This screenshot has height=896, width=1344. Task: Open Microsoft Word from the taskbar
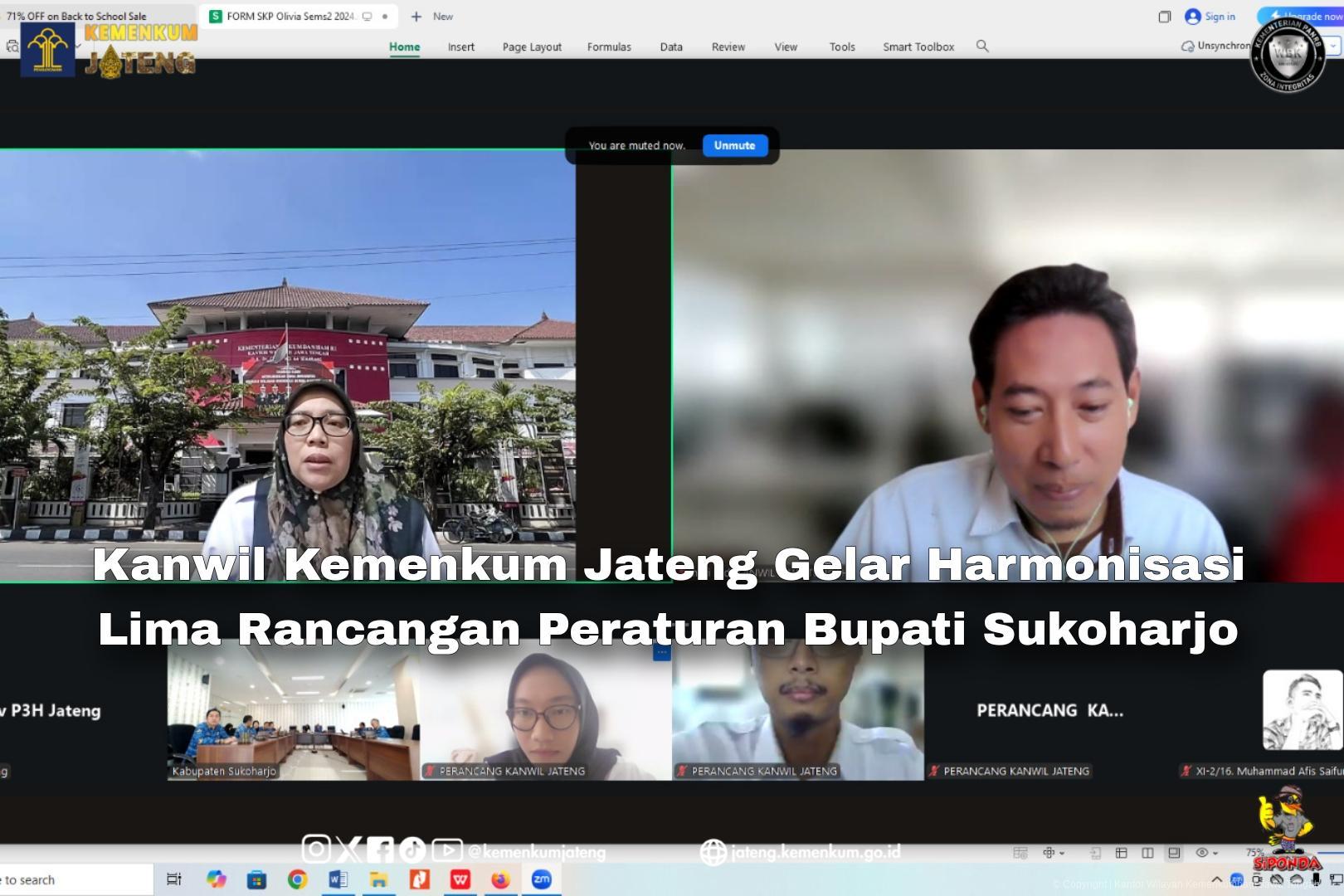[338, 879]
